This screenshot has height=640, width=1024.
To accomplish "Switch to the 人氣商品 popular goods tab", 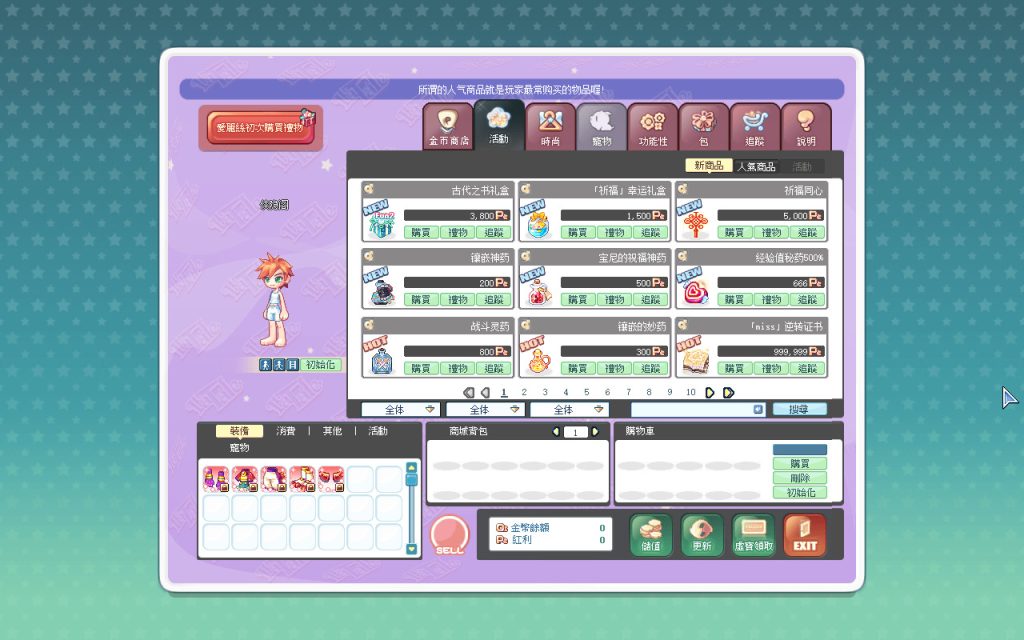I will coord(759,165).
